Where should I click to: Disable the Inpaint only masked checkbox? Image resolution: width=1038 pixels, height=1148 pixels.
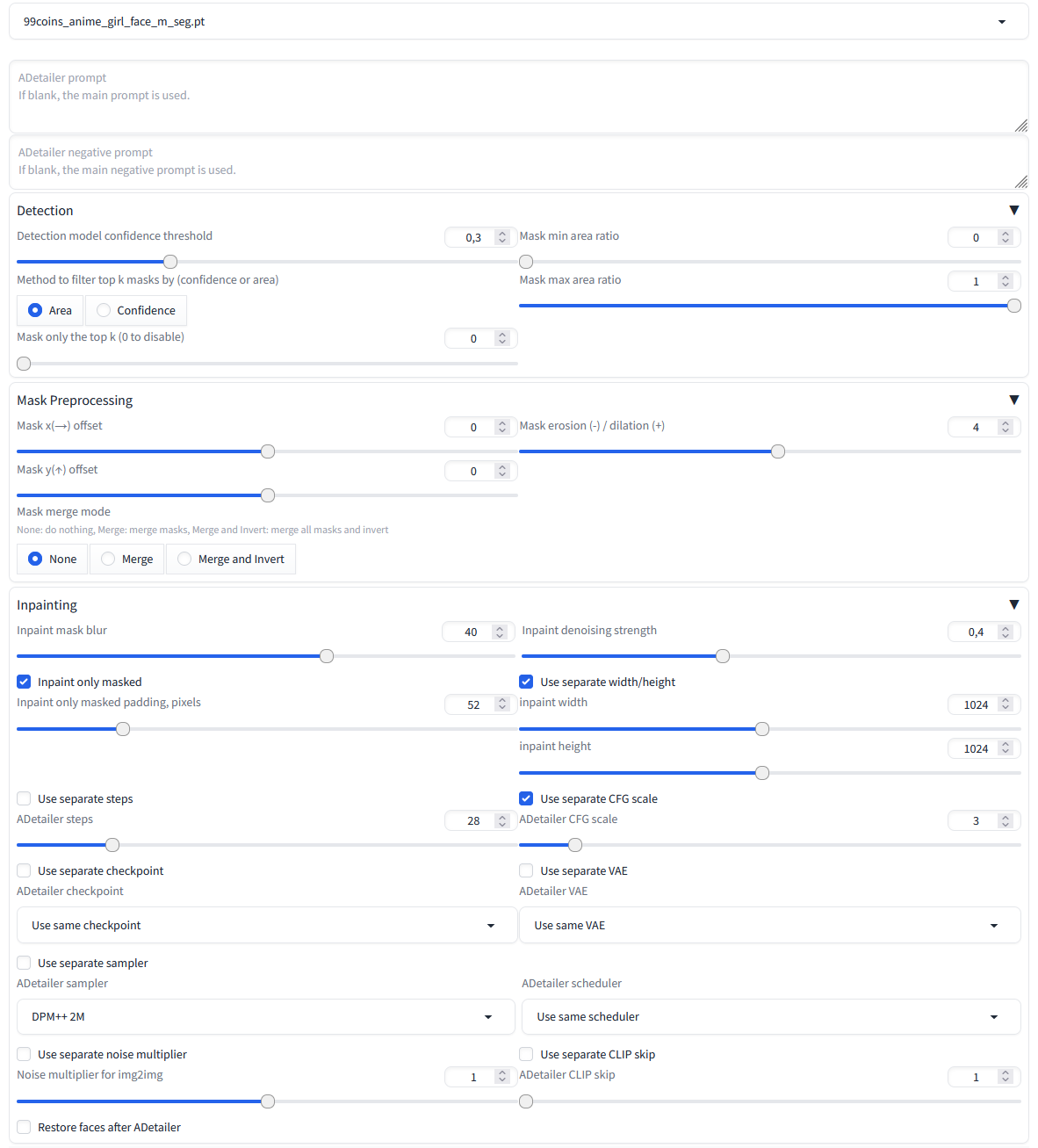point(24,682)
